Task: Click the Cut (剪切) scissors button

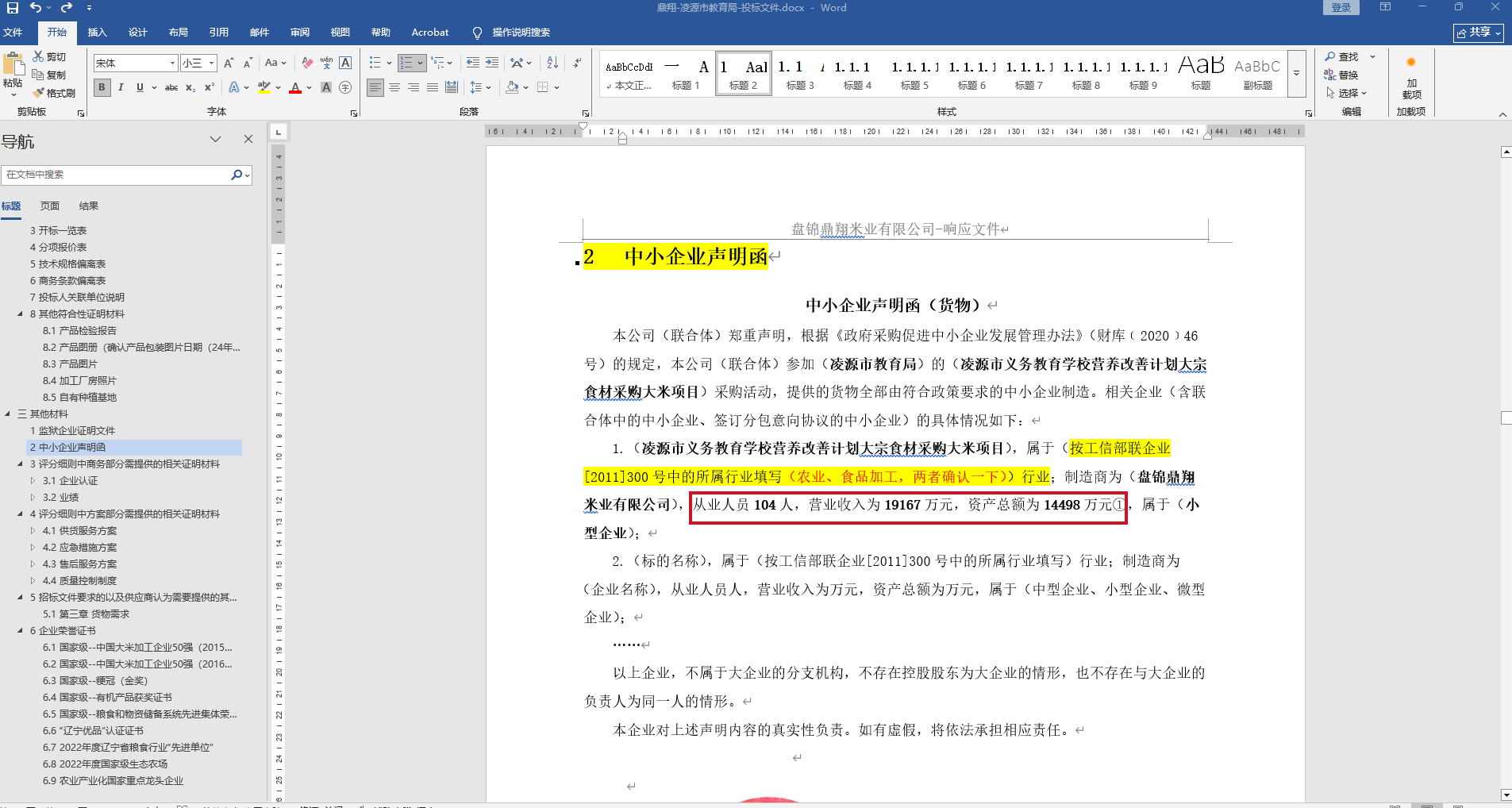Action: point(49,56)
